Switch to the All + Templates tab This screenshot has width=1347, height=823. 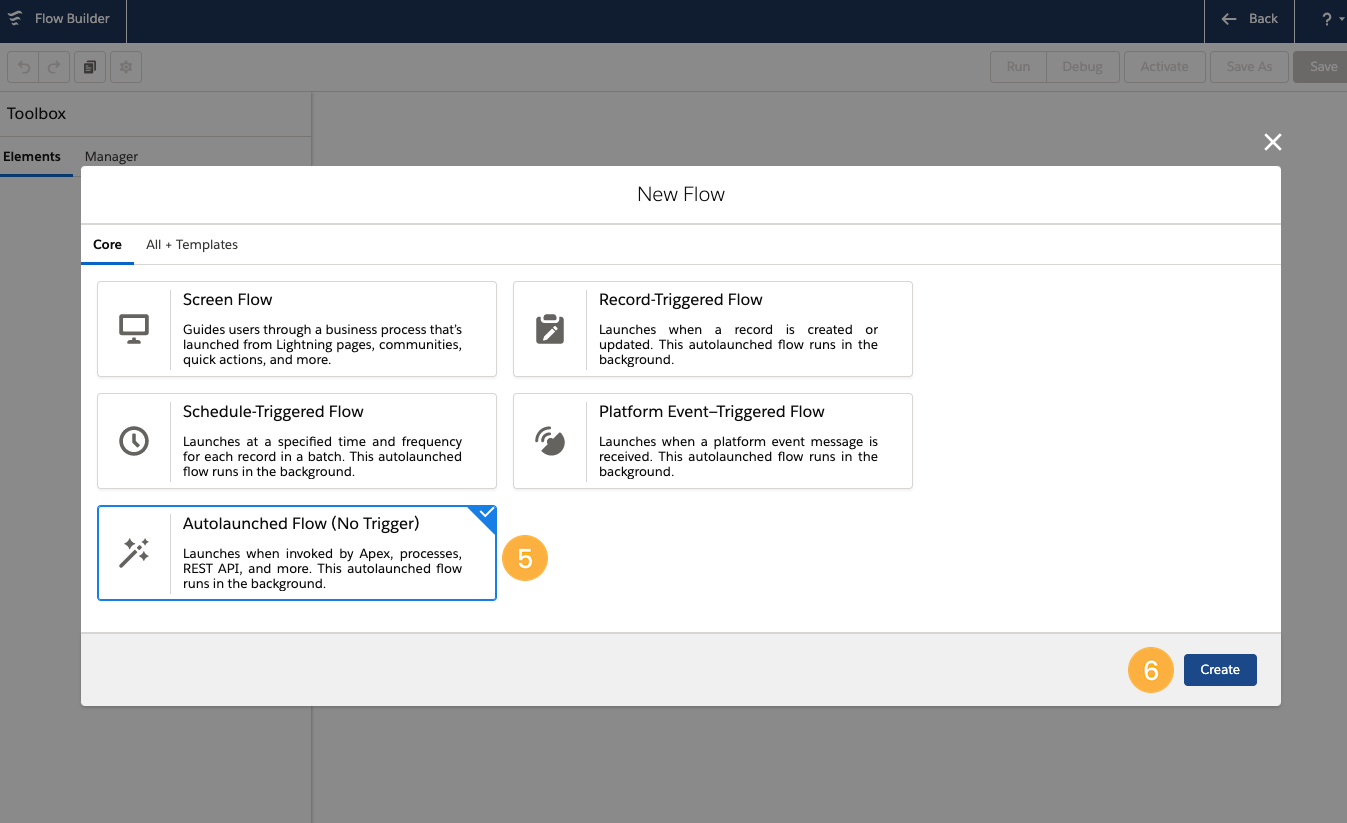(x=191, y=244)
